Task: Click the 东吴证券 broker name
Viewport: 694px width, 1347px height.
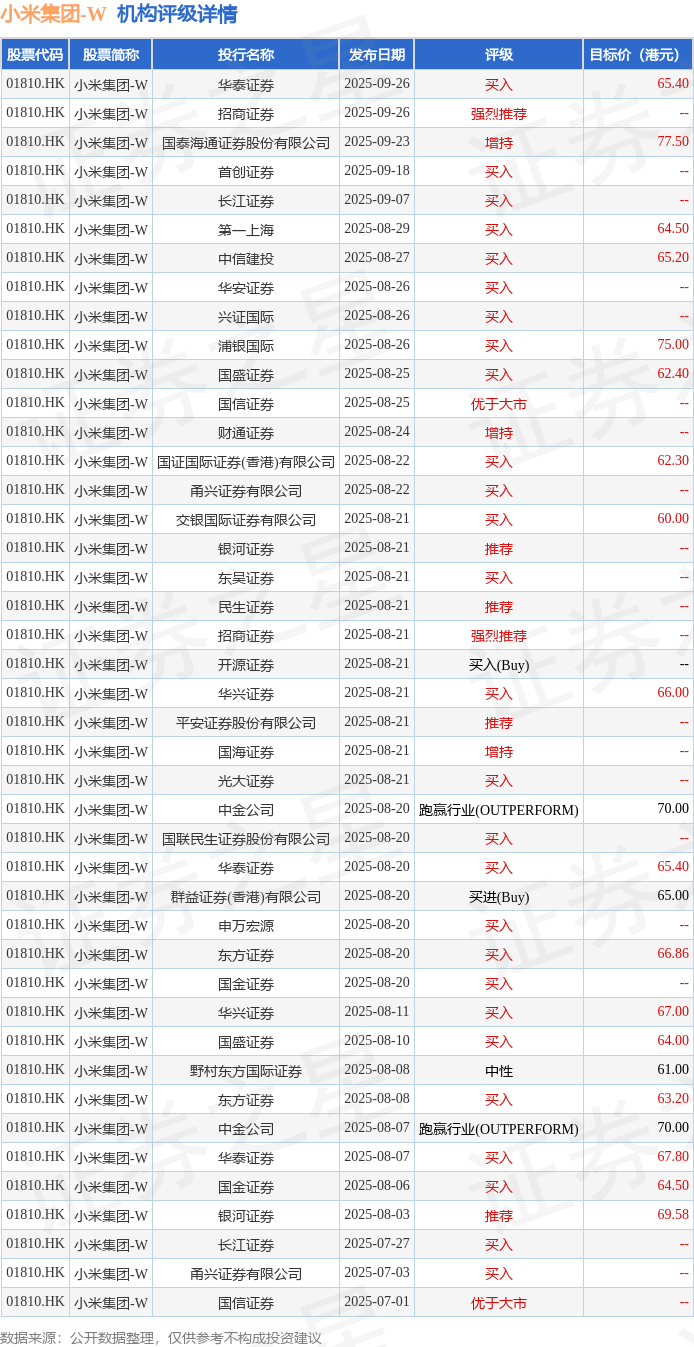Action: point(246,578)
